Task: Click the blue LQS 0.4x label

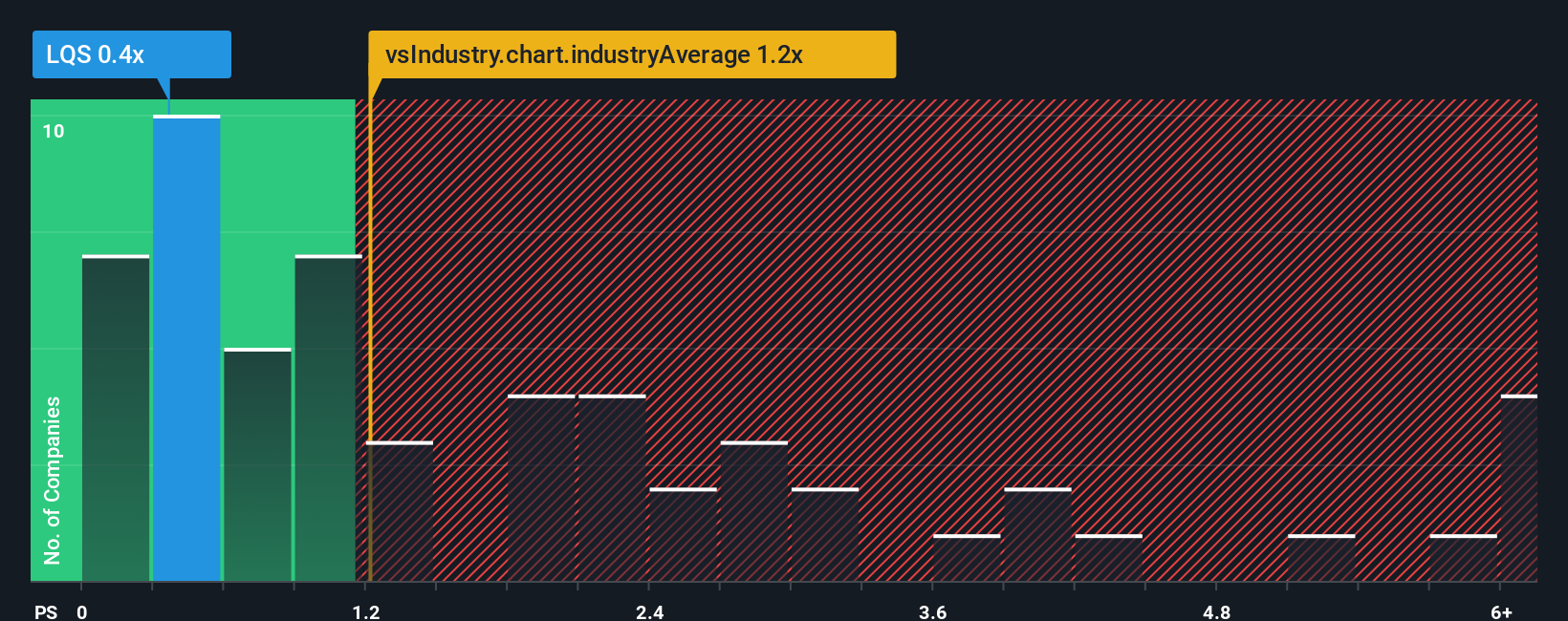Action: coord(132,54)
